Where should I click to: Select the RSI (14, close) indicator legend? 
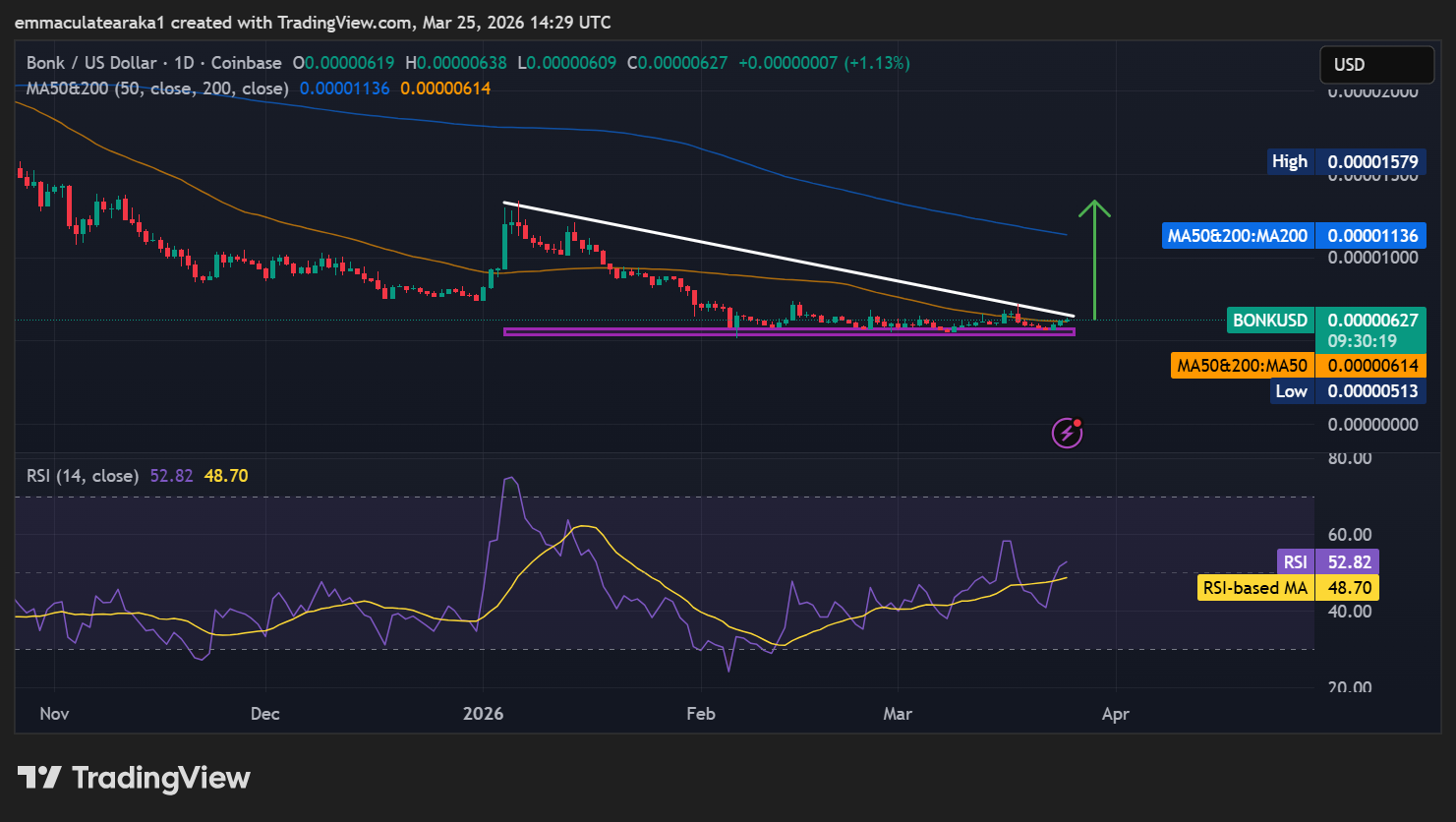83,476
